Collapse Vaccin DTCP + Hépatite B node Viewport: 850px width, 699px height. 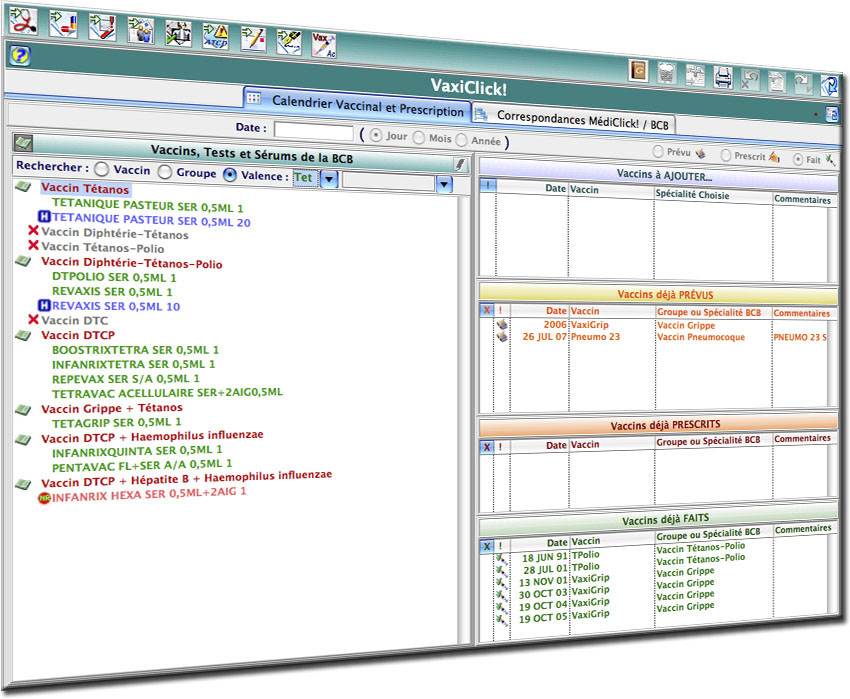tap(23, 484)
